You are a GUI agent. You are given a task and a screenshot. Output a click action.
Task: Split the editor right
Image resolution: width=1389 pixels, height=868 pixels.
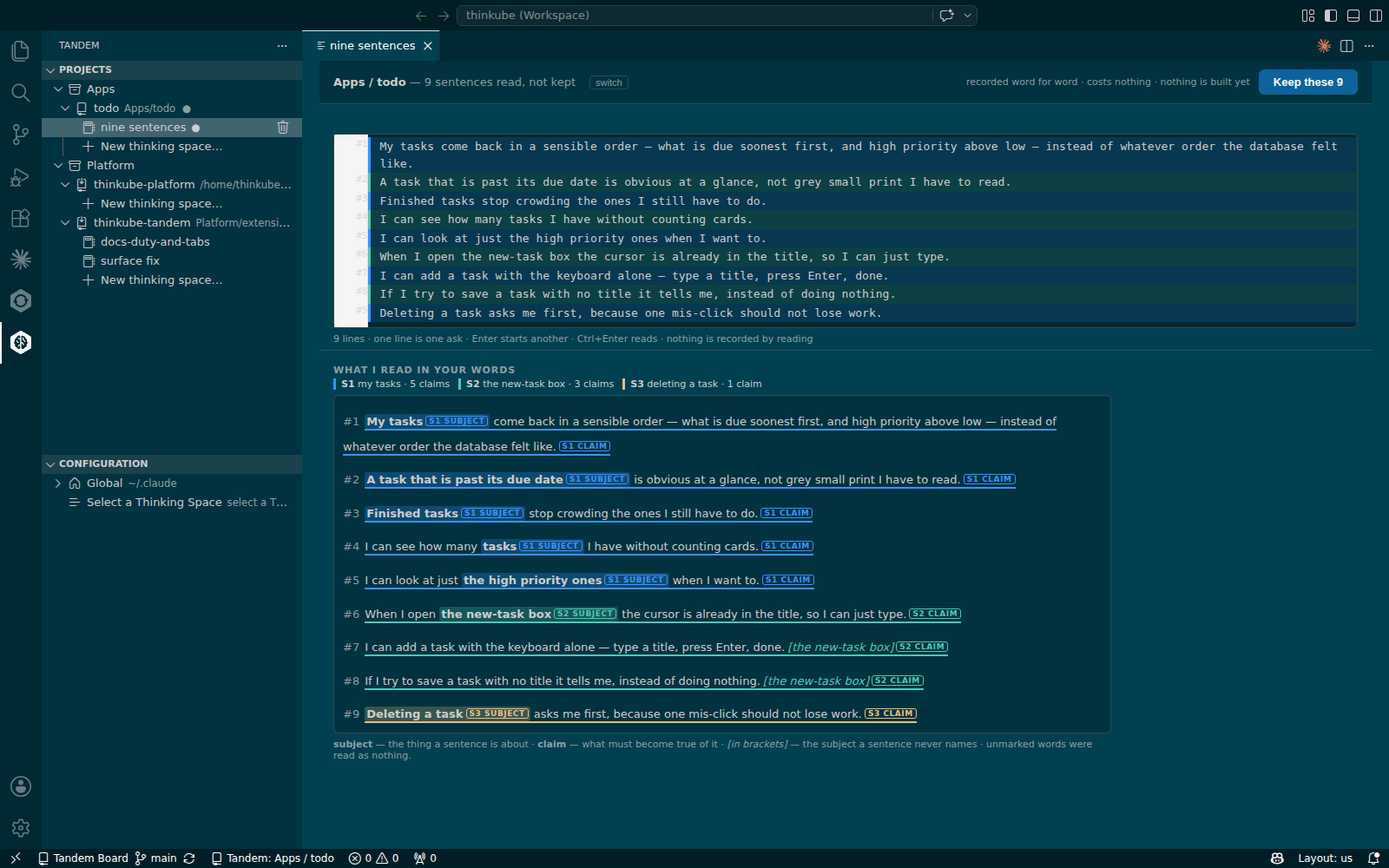coord(1346,46)
